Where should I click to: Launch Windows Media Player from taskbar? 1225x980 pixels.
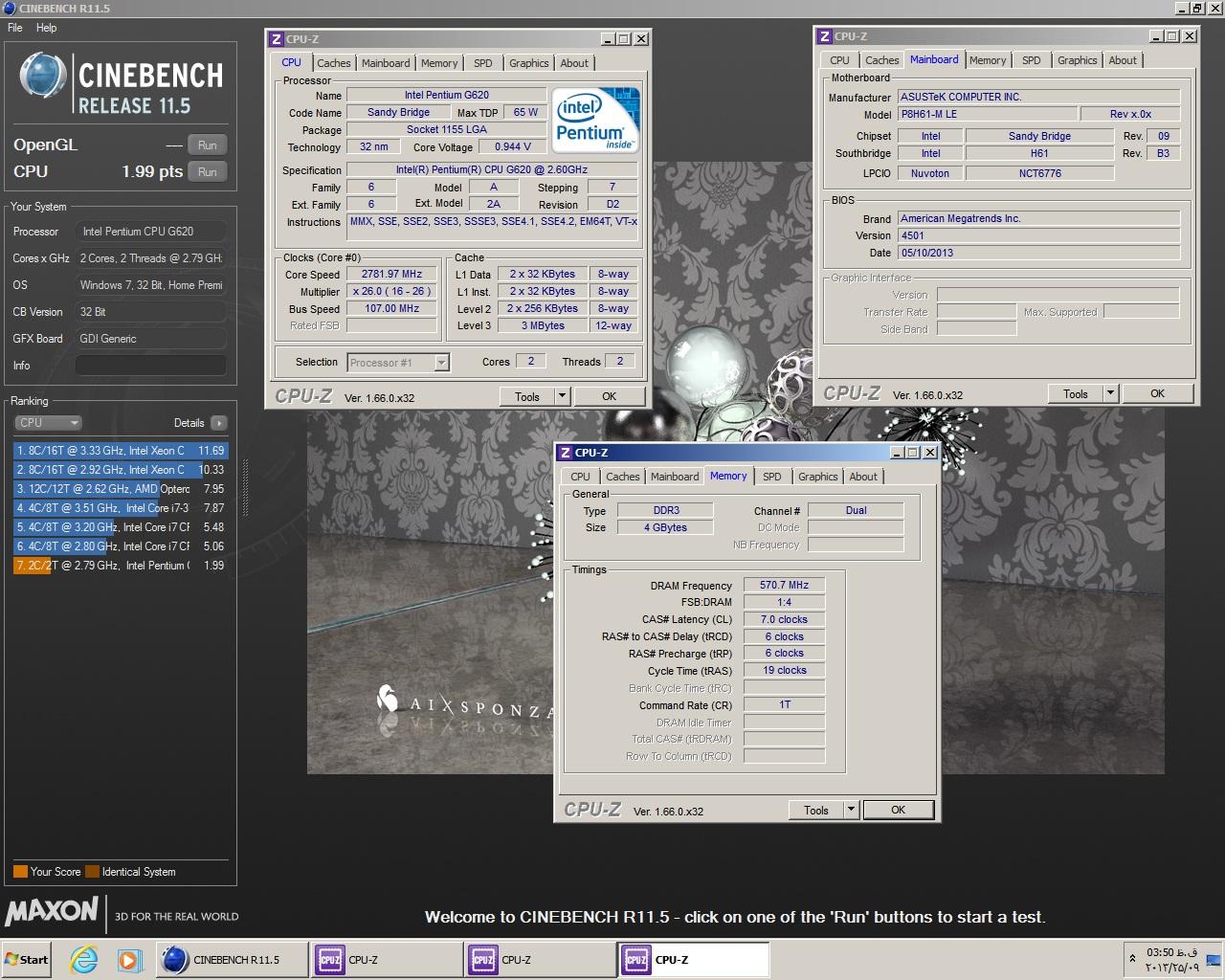pos(129,960)
